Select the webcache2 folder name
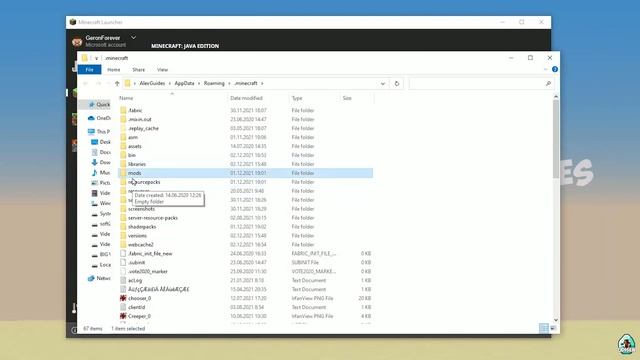The height and width of the screenshot is (360, 640). (x=141, y=244)
